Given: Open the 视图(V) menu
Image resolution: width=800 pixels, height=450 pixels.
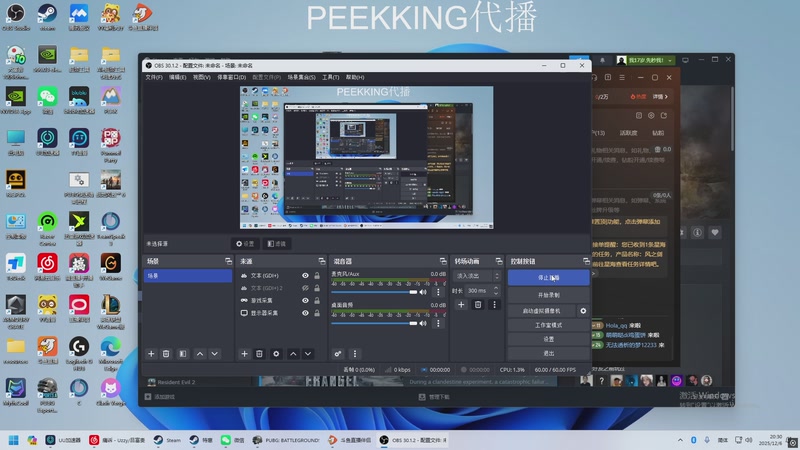Looking at the screenshot, I should (x=202, y=77).
